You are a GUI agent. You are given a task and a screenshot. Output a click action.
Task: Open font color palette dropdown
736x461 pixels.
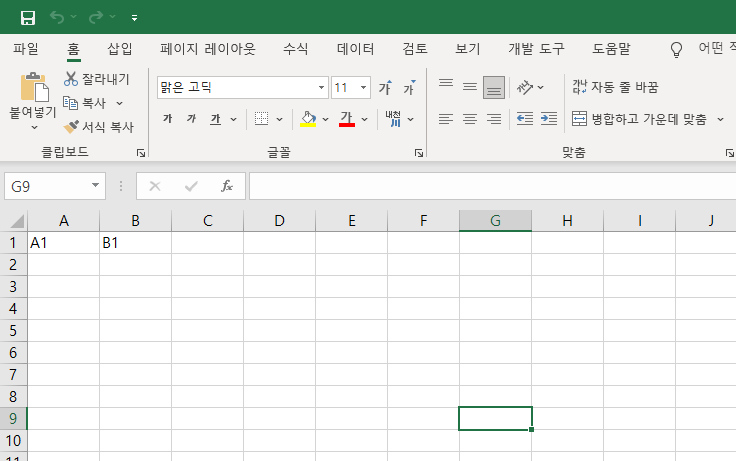coord(364,119)
